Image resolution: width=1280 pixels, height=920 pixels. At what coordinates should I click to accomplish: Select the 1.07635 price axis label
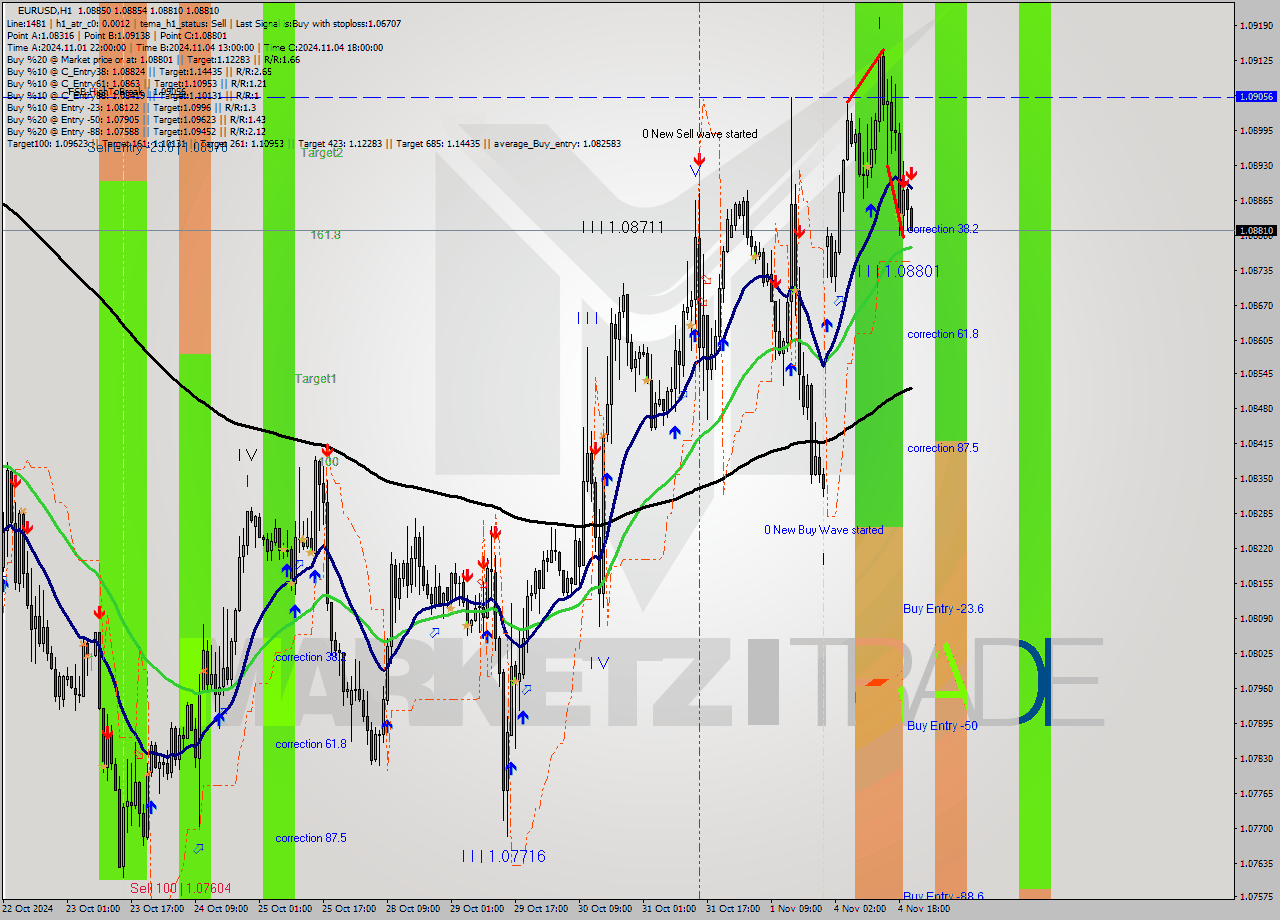click(x=1256, y=863)
